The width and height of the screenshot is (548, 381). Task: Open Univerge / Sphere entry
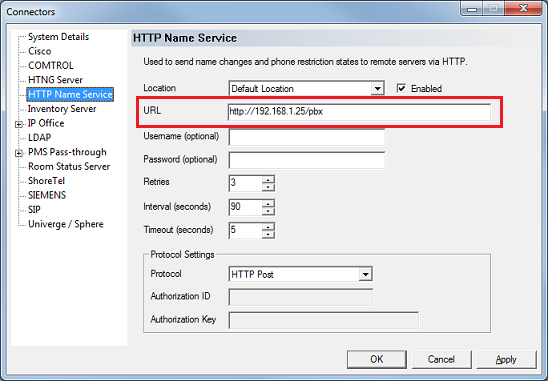(66, 224)
